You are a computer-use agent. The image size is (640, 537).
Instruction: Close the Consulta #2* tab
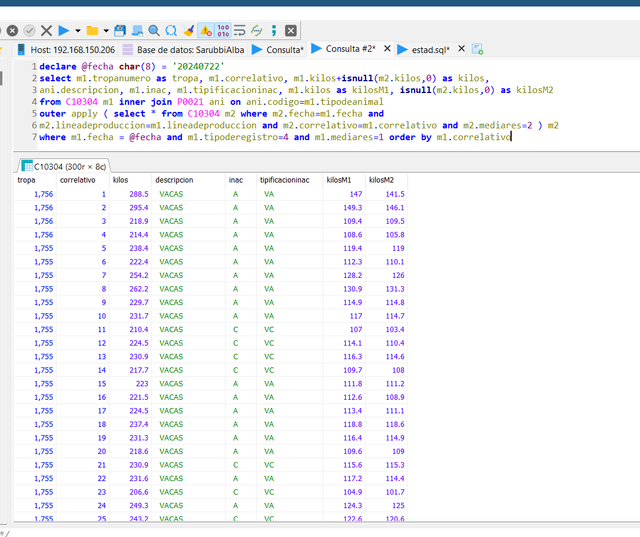pos(387,49)
